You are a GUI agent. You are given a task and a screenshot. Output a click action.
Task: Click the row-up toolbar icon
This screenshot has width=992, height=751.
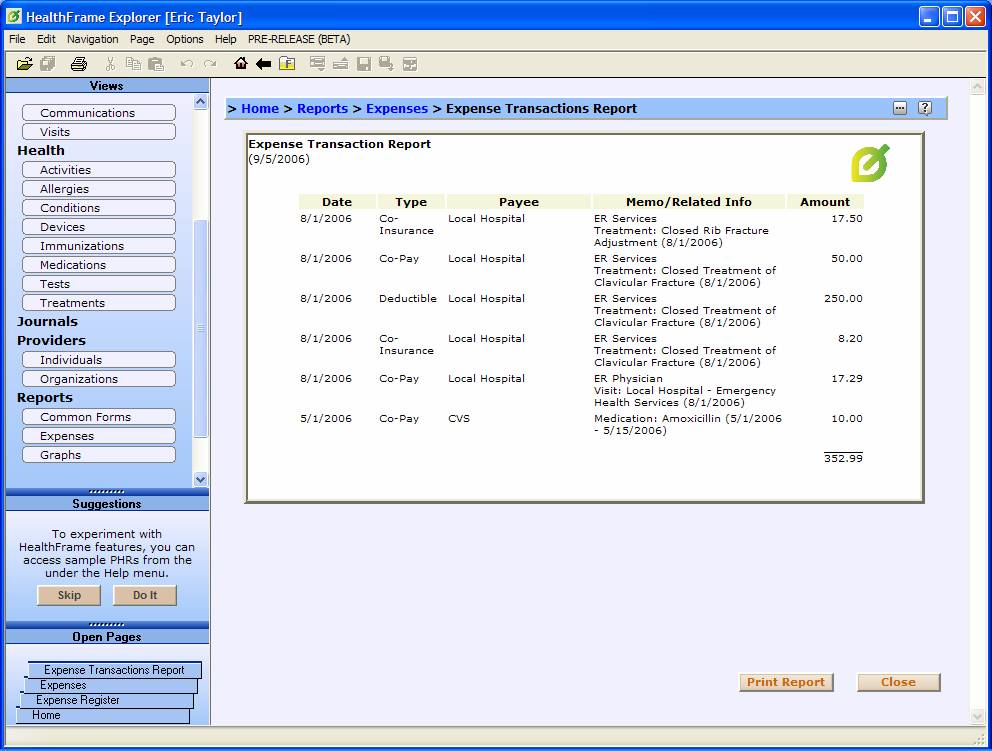340,64
